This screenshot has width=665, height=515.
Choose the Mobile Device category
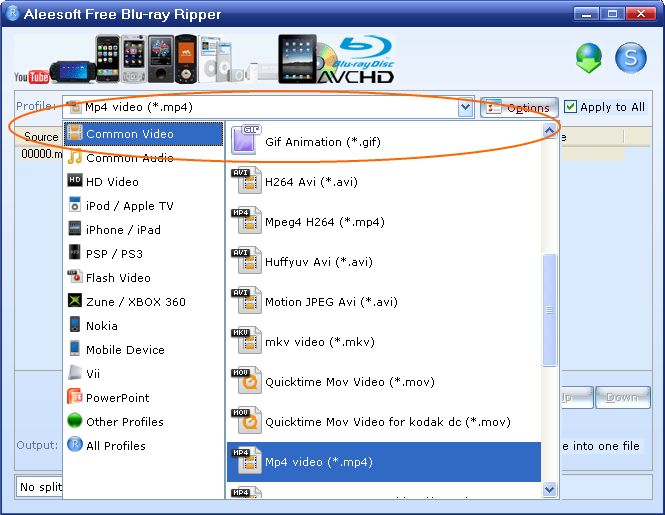[x=143, y=350]
